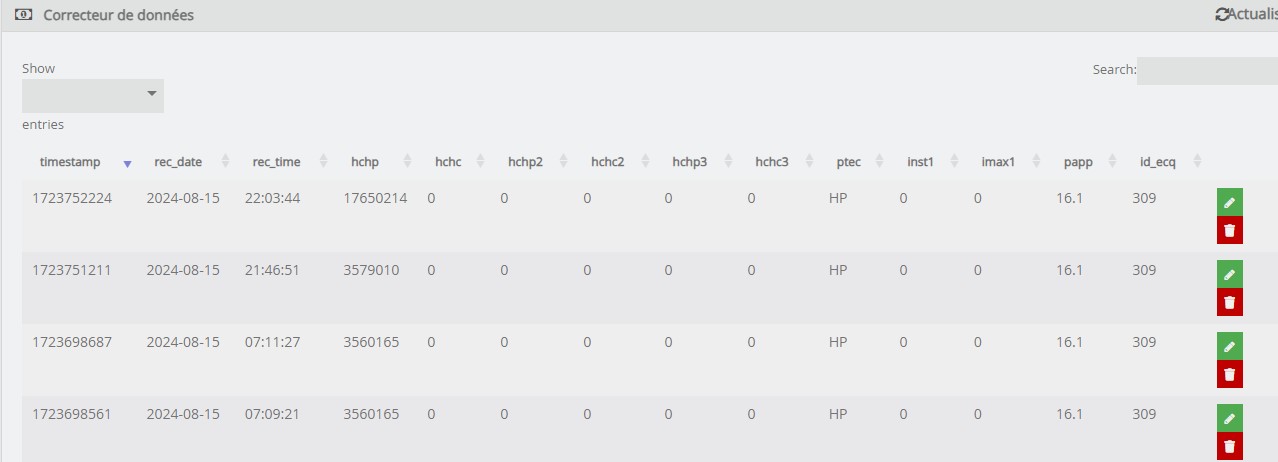Image resolution: width=1278 pixels, height=462 pixels.
Task: Sort table by inst1 column
Action: (x=920, y=162)
